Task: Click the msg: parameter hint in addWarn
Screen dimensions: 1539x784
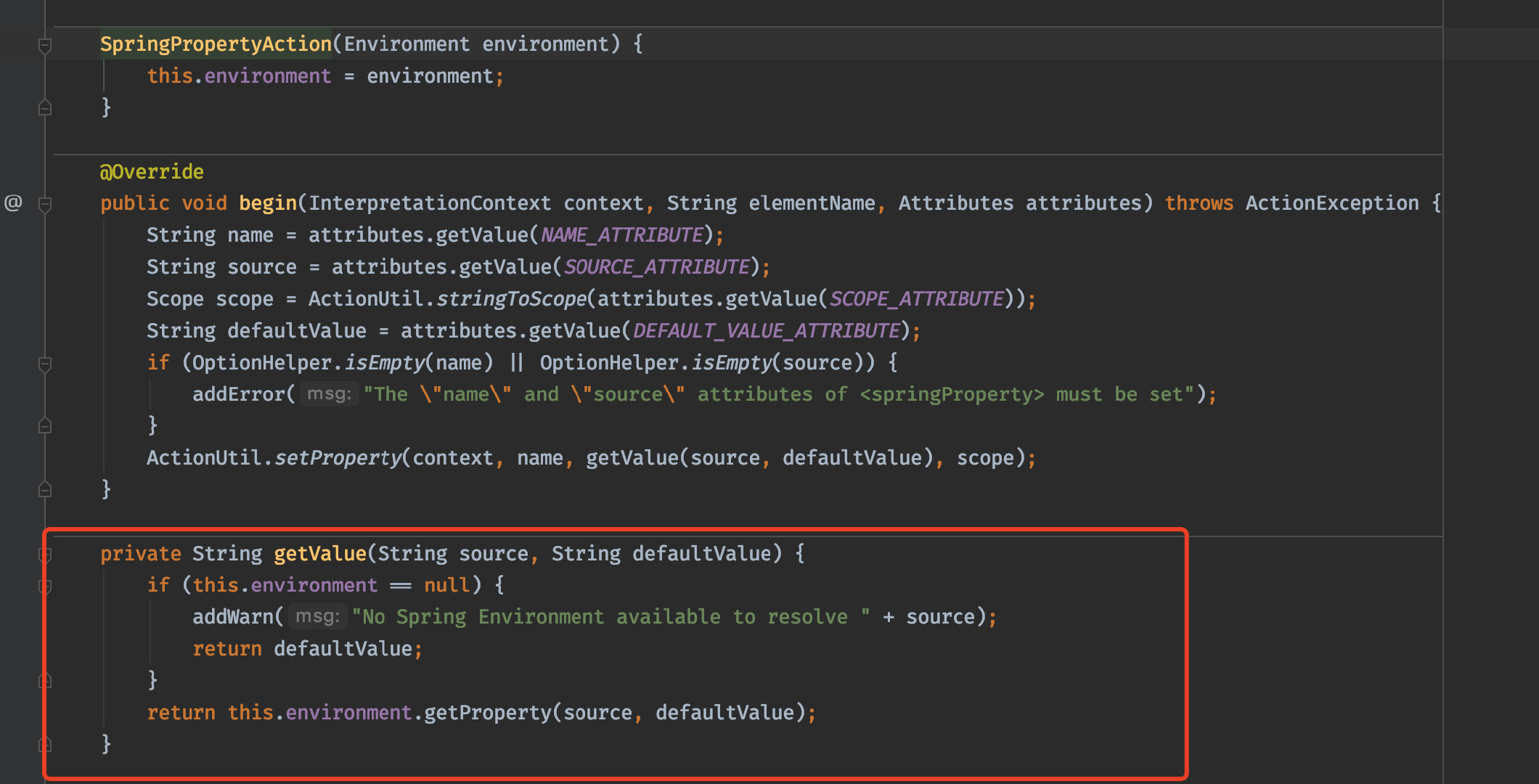Action: point(317,617)
